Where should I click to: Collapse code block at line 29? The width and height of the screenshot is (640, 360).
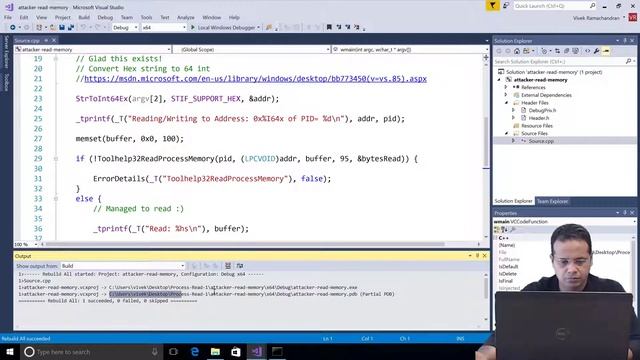click(x=56, y=159)
